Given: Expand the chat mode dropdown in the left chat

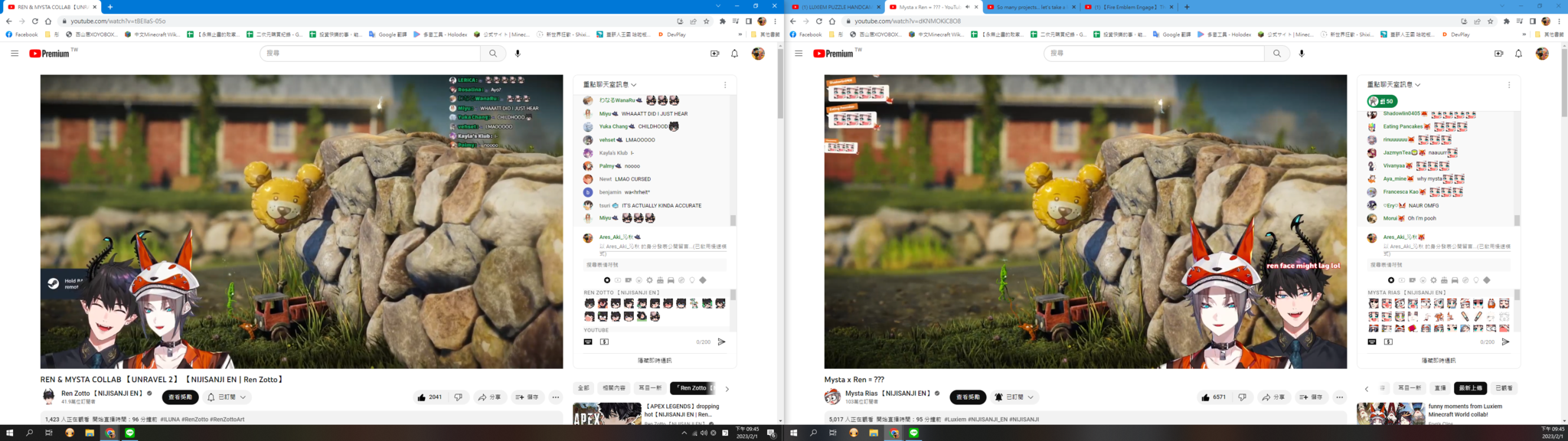Looking at the screenshot, I should coord(610,85).
